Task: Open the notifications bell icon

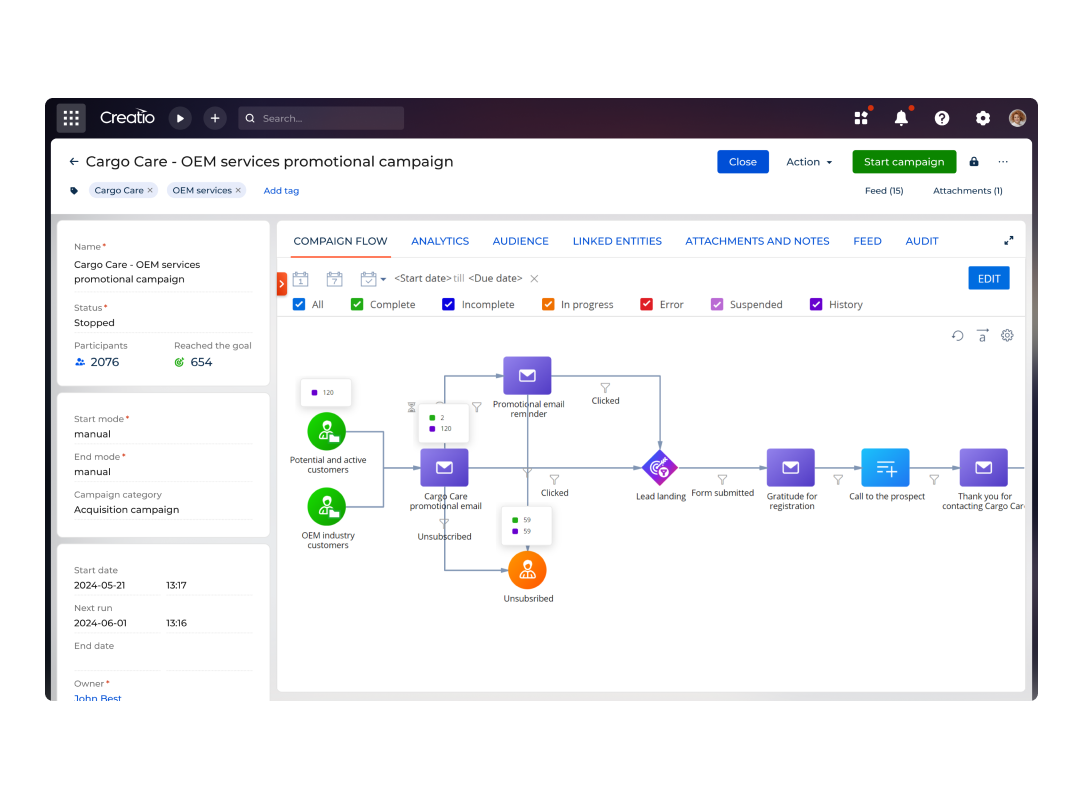Action: (x=901, y=118)
